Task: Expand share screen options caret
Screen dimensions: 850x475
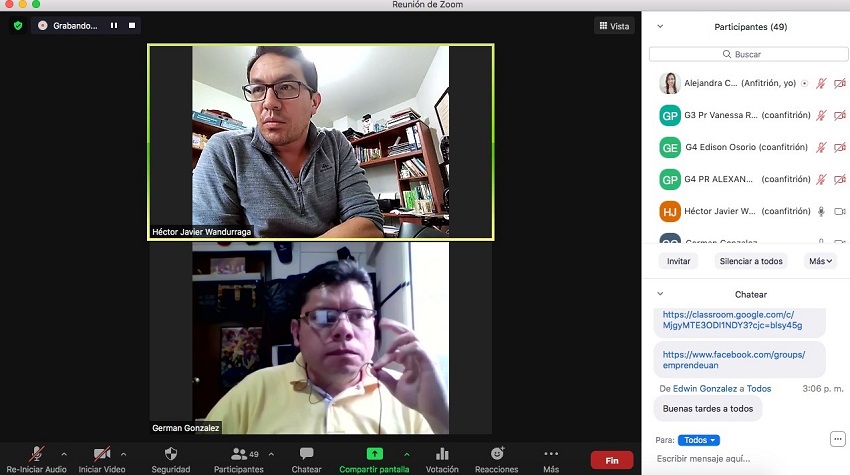Action: [407, 454]
